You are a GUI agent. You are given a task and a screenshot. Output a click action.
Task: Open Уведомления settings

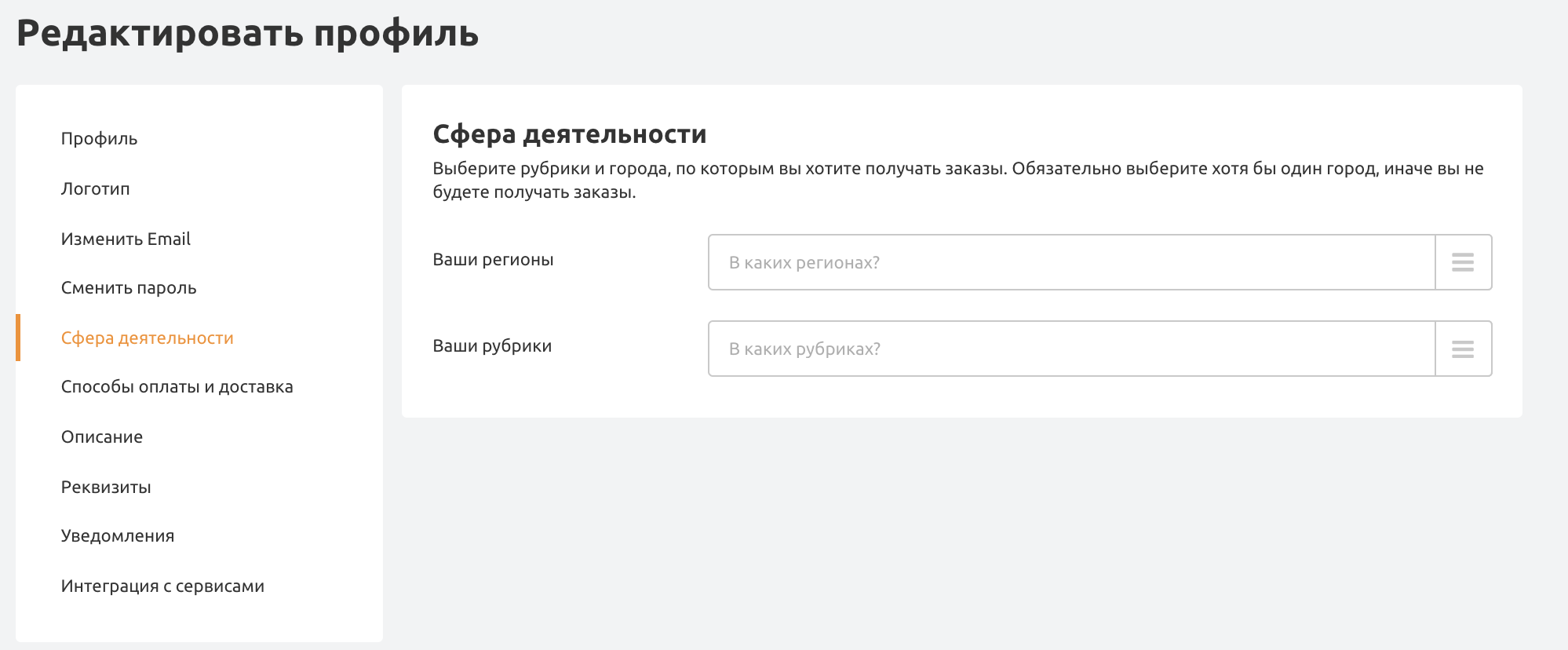click(118, 536)
